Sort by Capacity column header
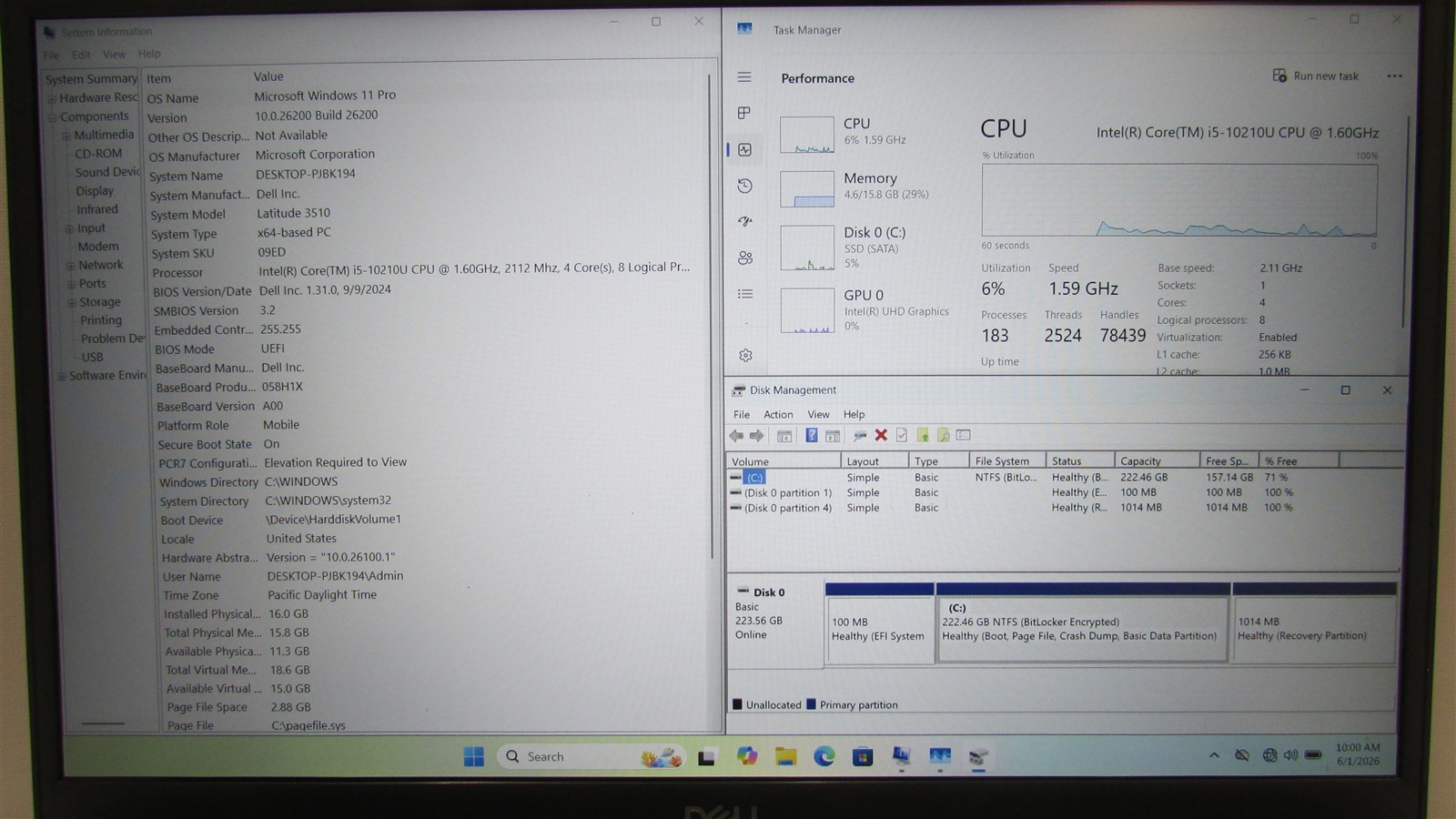This screenshot has height=819, width=1456. 1157,461
